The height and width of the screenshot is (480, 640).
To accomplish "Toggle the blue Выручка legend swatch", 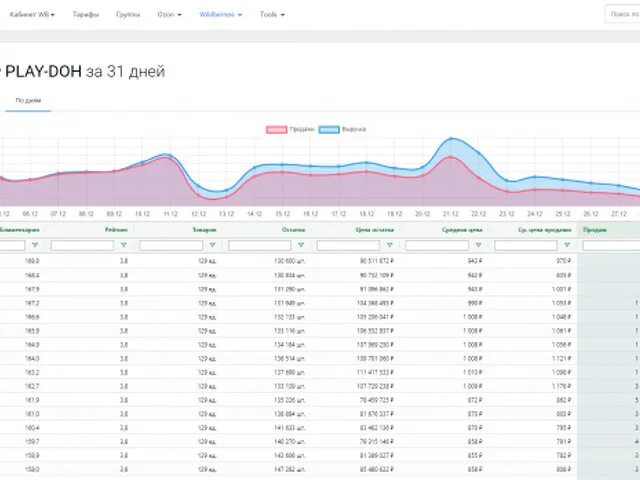I will coord(329,130).
